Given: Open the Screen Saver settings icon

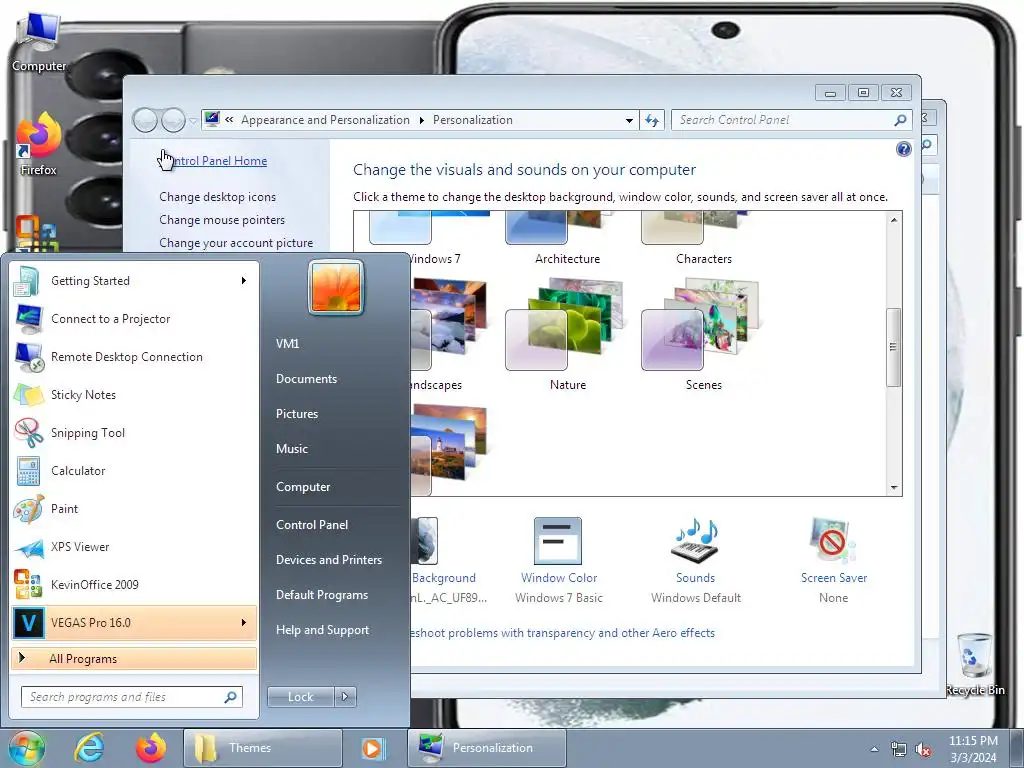Looking at the screenshot, I should pos(833,541).
